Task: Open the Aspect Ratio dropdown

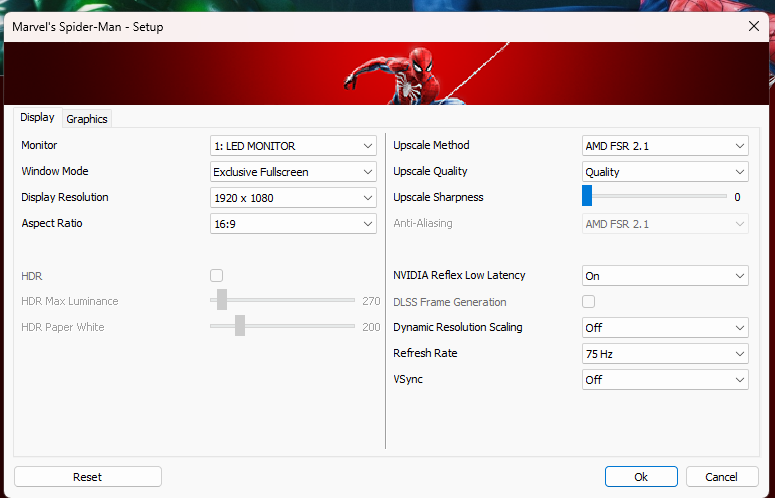Action: coord(293,224)
